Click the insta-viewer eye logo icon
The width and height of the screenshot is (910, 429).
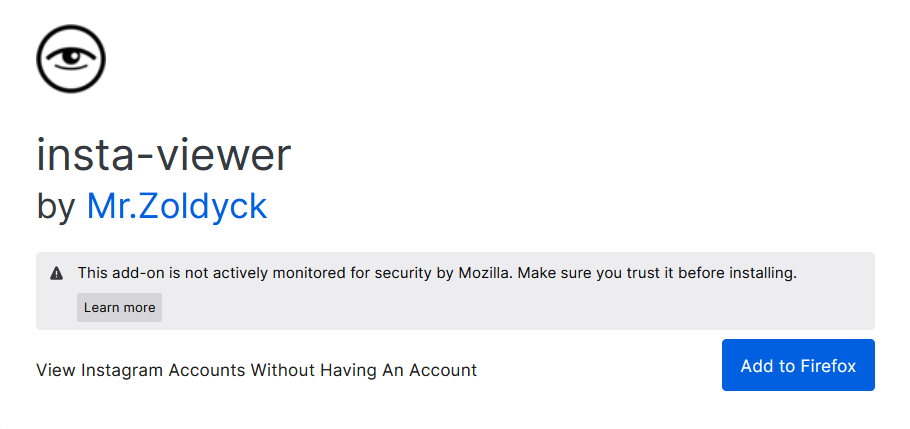coord(71,59)
